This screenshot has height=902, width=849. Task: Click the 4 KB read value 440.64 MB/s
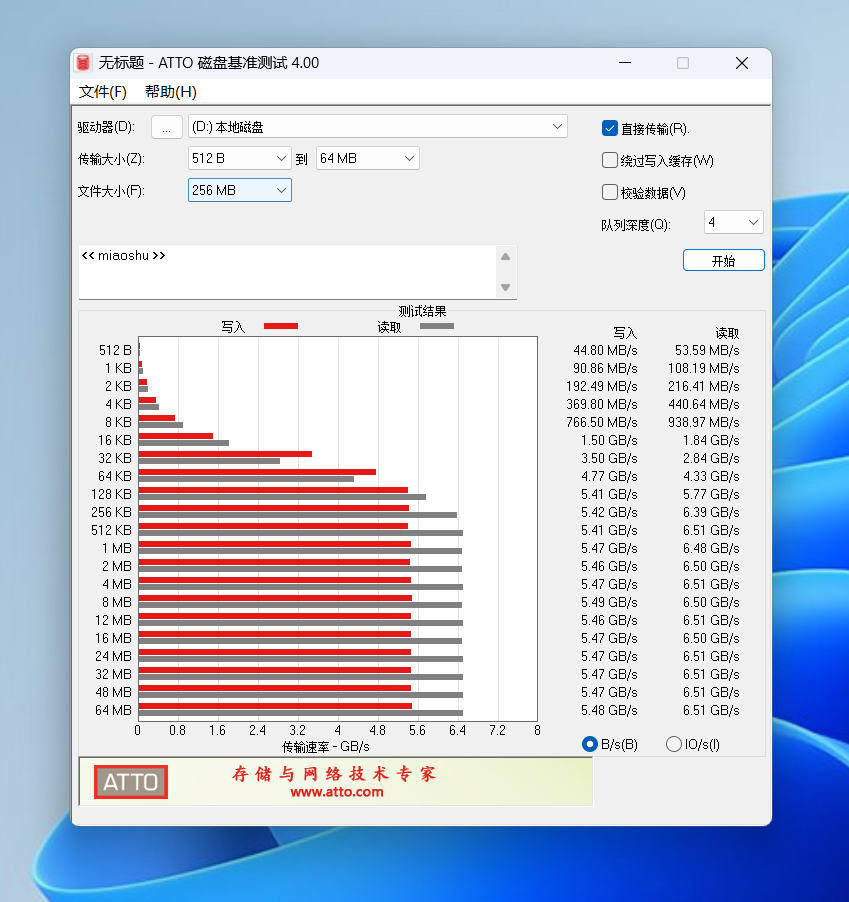(x=703, y=404)
